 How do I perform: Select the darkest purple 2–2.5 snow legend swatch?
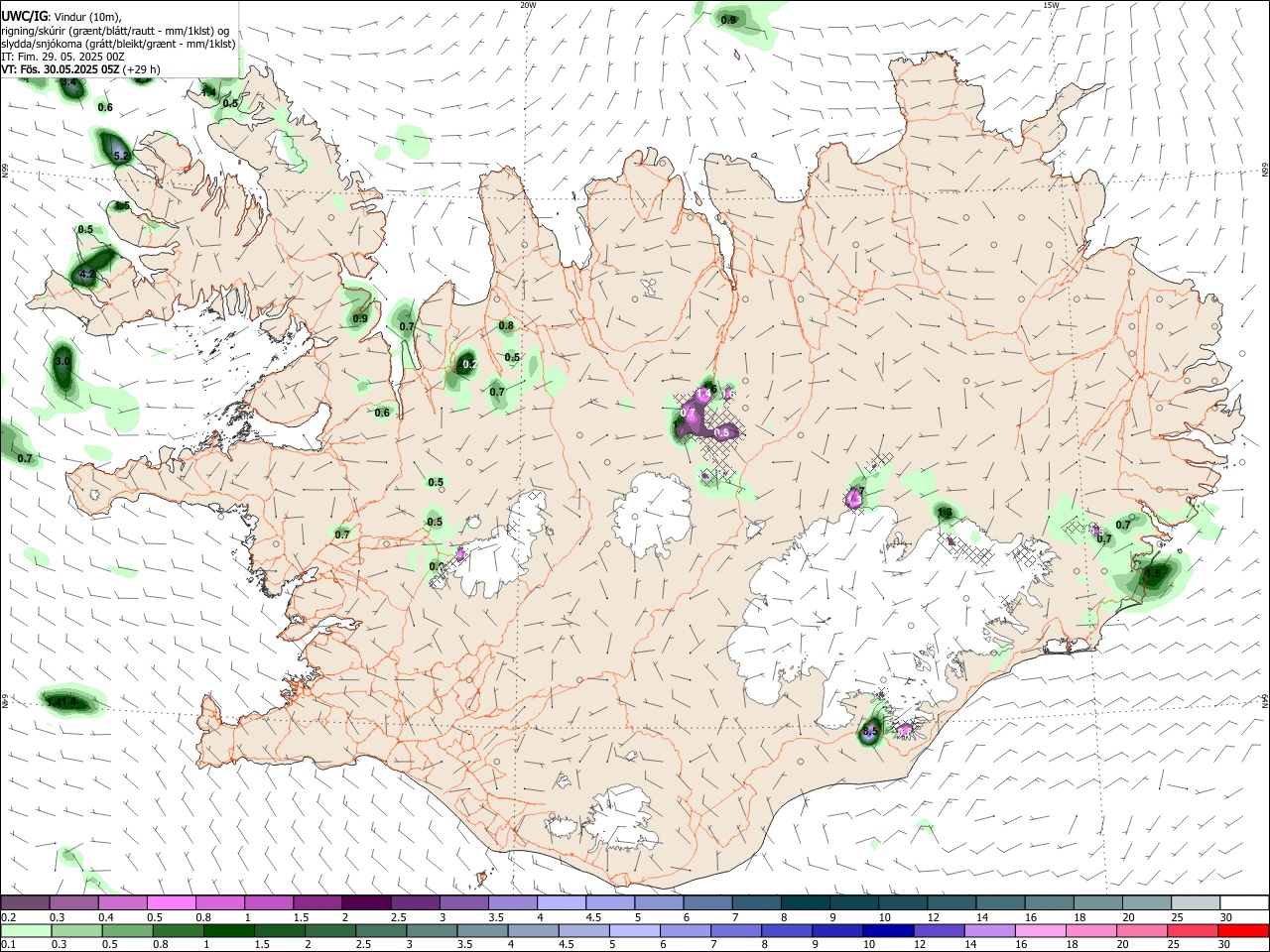coord(365,903)
